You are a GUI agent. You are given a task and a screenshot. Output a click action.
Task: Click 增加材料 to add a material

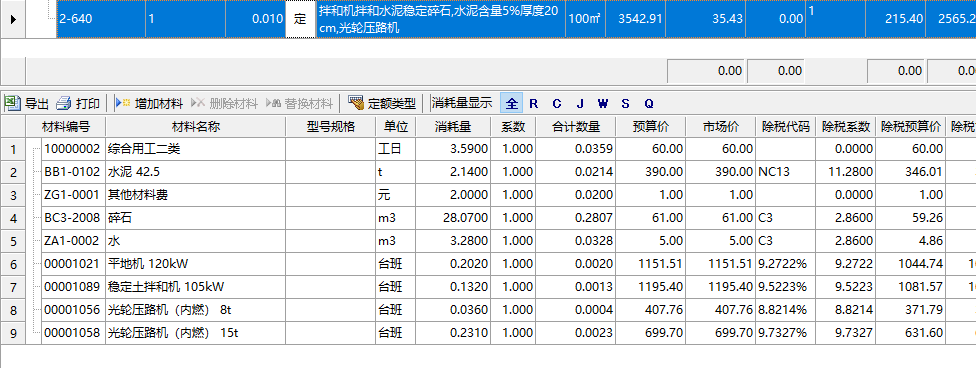149,103
